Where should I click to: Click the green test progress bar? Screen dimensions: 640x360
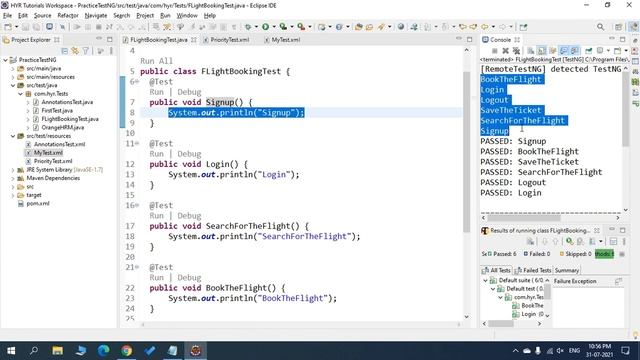[604, 254]
